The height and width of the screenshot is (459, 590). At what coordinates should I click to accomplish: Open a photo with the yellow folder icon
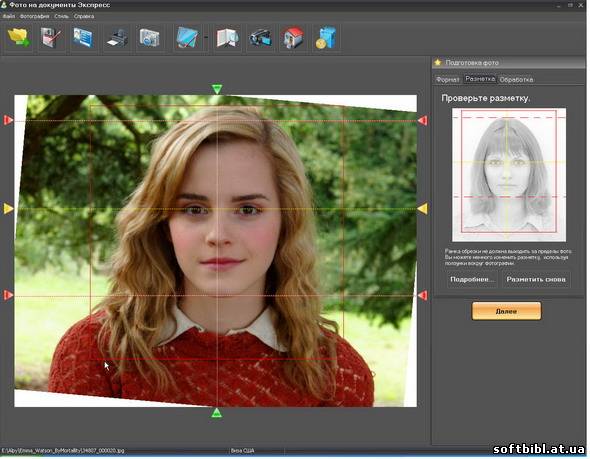point(19,38)
